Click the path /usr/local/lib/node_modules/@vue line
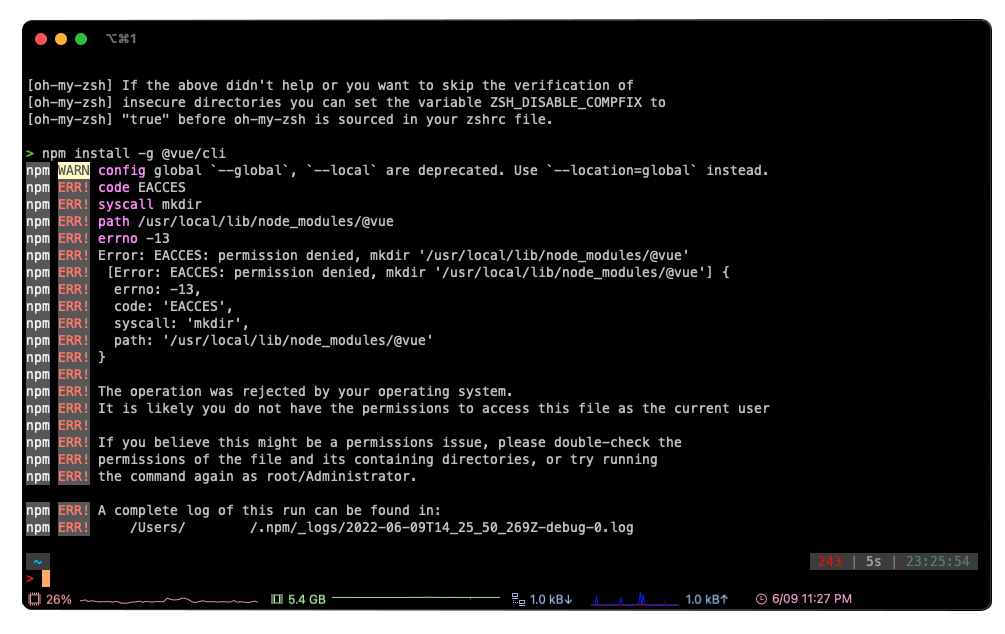Image resolution: width=1005 pixels, height=634 pixels. [x=245, y=221]
